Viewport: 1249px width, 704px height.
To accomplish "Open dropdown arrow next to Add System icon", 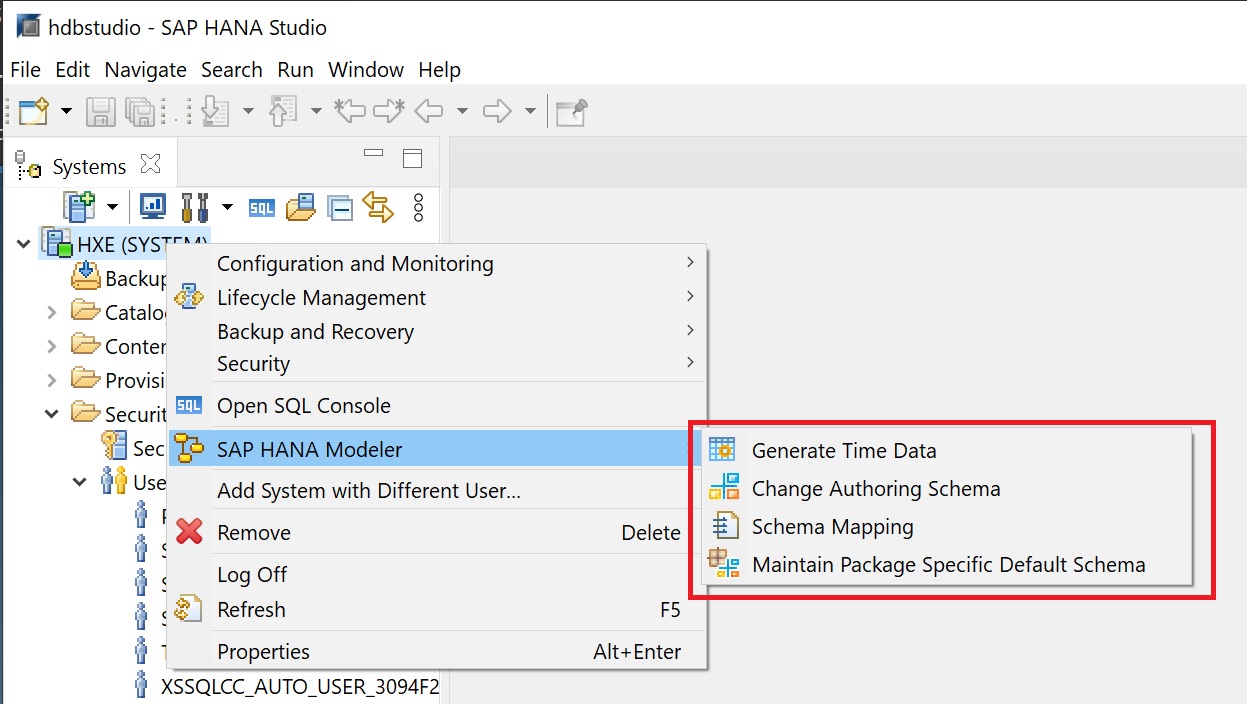I will click(112, 208).
